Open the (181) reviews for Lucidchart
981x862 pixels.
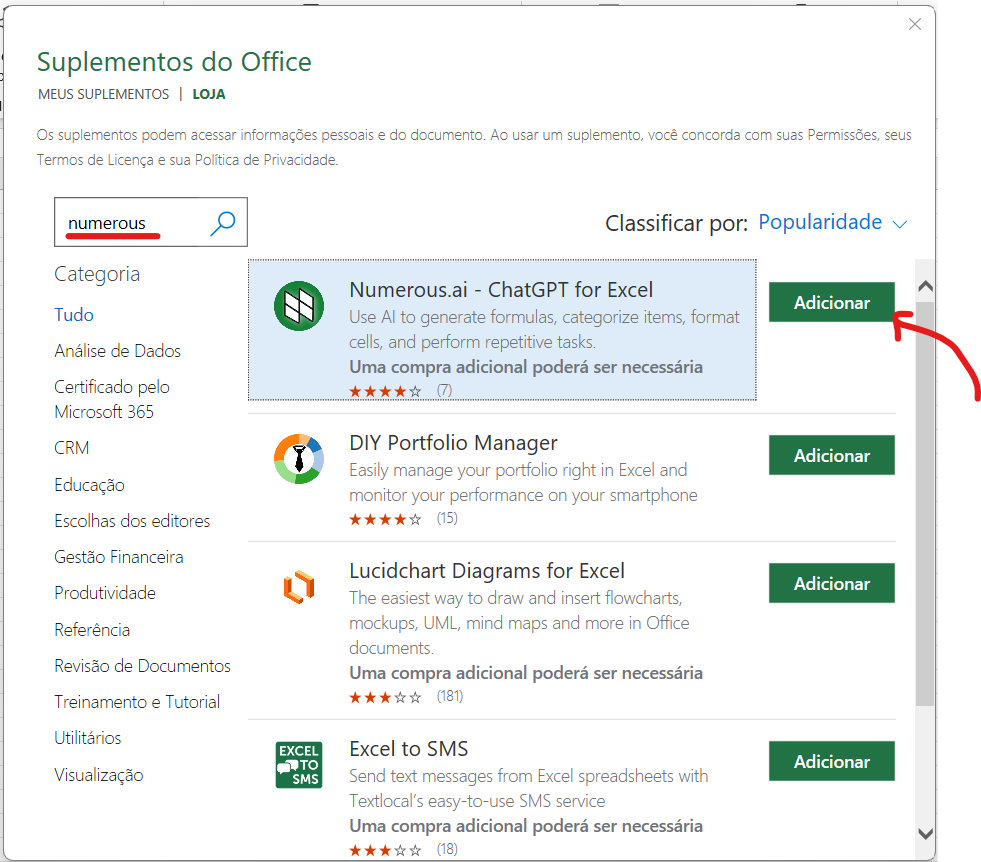449,695
